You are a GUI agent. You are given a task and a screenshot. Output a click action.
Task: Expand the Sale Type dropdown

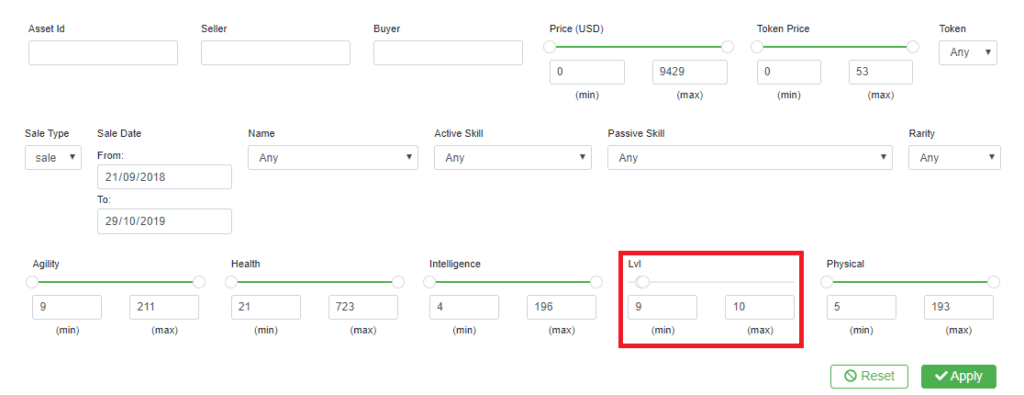click(x=54, y=157)
